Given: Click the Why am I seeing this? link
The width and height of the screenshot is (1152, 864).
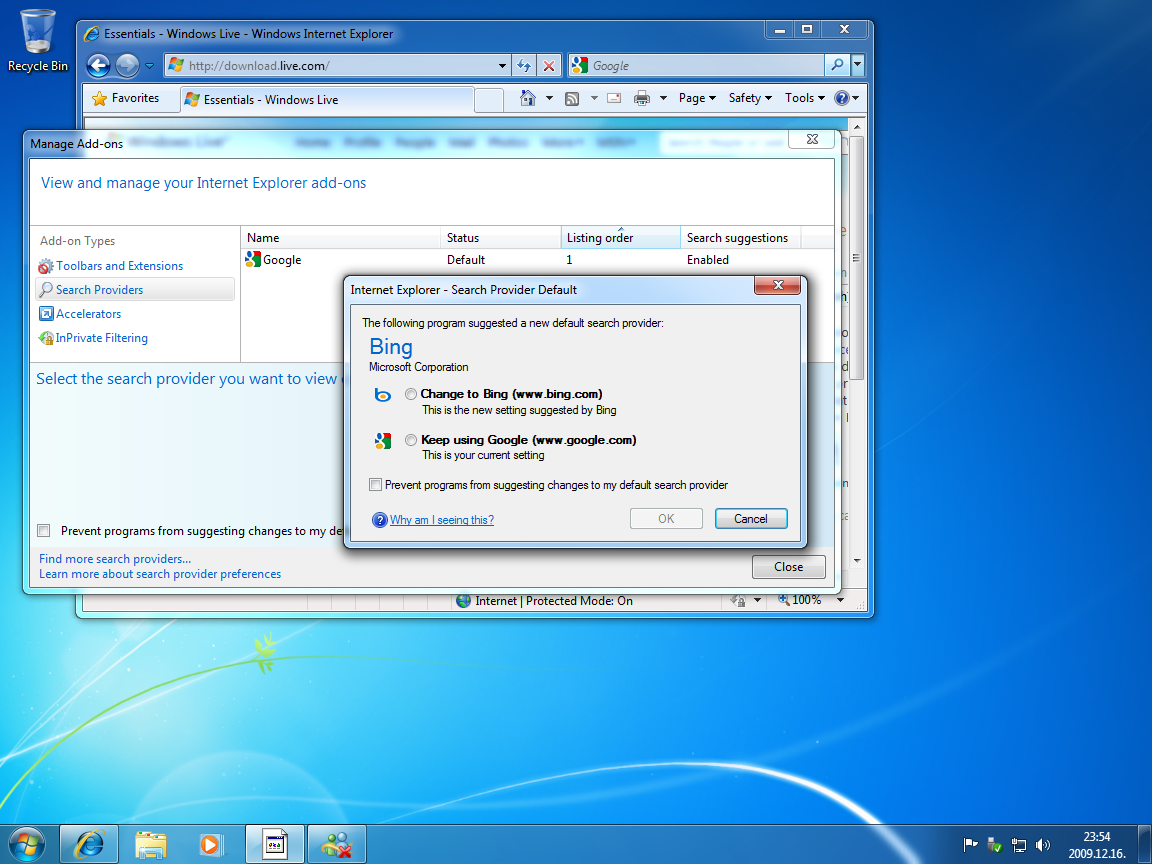Looking at the screenshot, I should pyautogui.click(x=442, y=520).
